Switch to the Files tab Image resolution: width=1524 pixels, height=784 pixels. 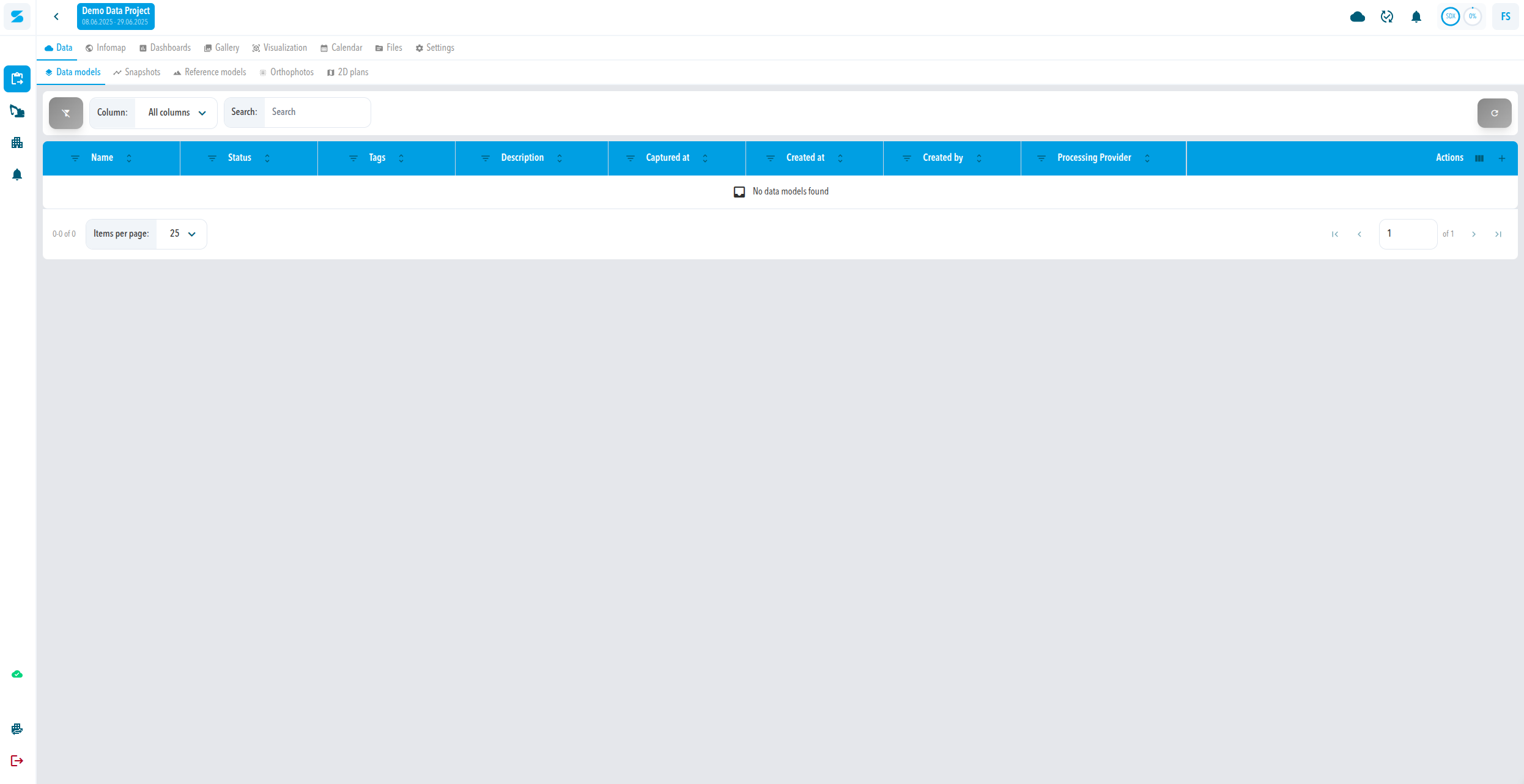pos(389,48)
